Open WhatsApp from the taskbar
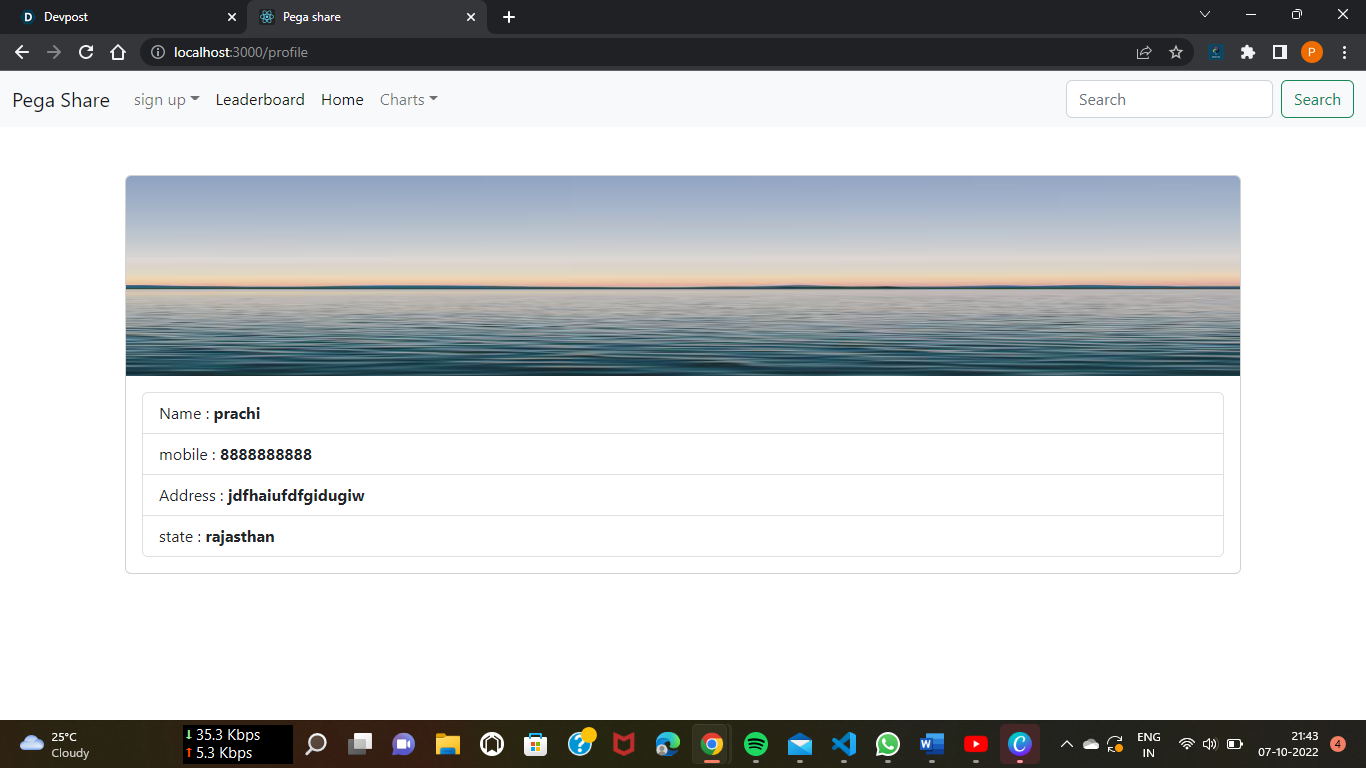The image size is (1366, 768). pos(887,744)
